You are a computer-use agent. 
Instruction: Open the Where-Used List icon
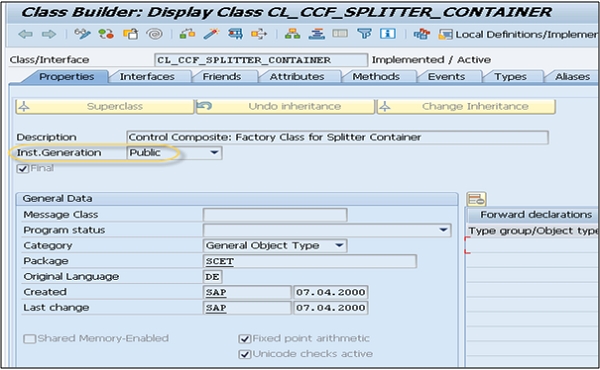coord(259,34)
